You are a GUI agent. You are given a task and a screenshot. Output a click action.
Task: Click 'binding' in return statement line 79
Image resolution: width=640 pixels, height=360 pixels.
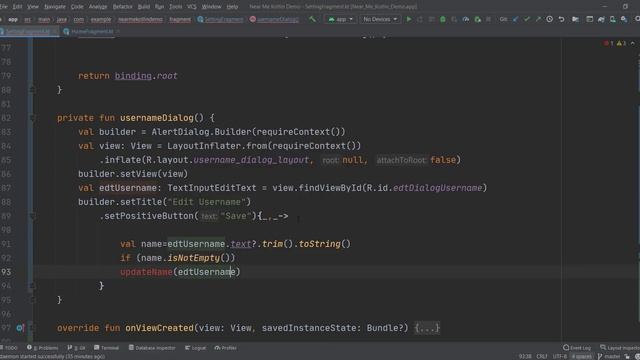tap(133, 76)
